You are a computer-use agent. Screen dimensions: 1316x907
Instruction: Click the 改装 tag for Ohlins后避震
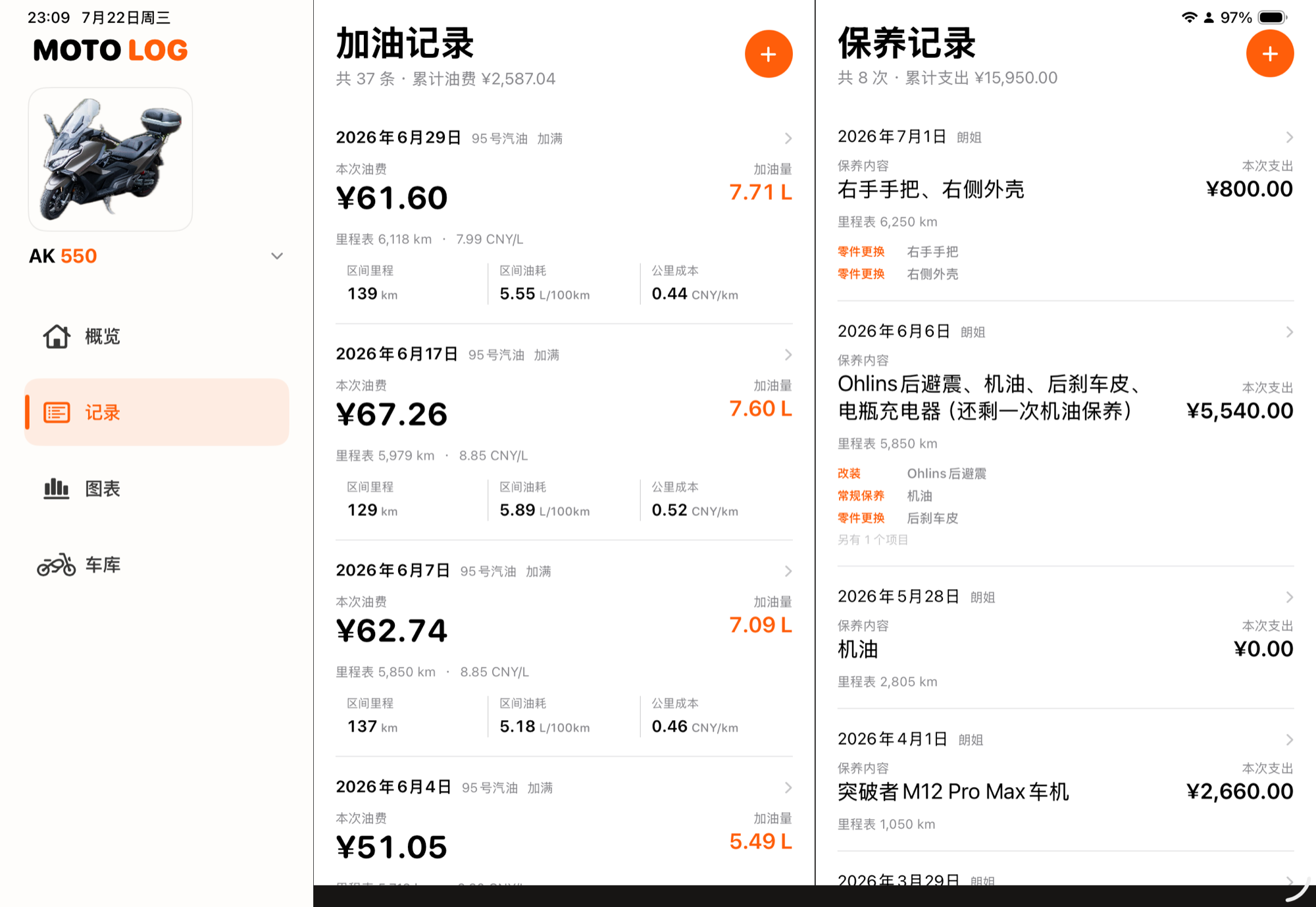tap(849, 473)
